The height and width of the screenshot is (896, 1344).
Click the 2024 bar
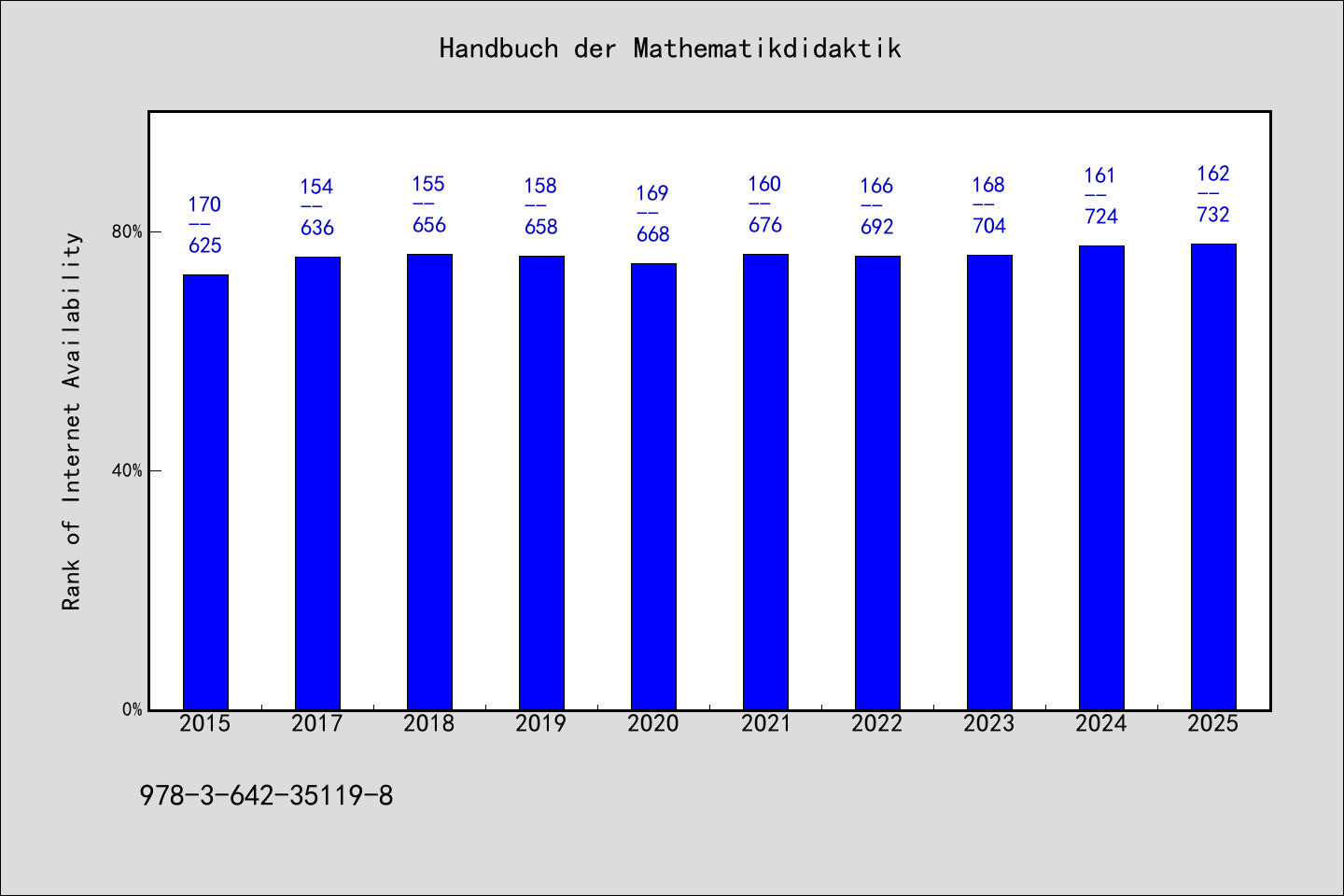pos(1101,478)
